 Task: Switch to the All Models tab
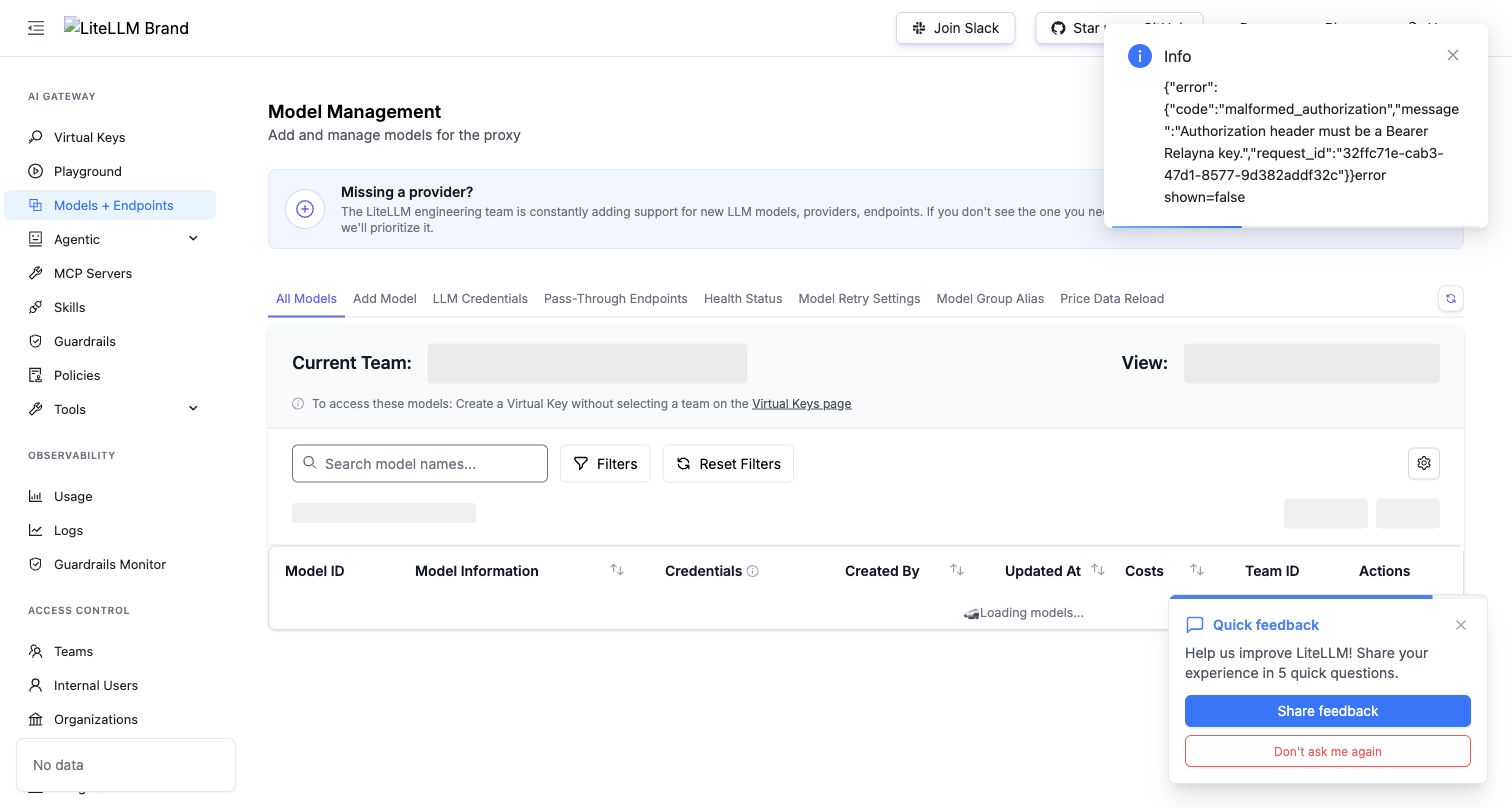(306, 298)
